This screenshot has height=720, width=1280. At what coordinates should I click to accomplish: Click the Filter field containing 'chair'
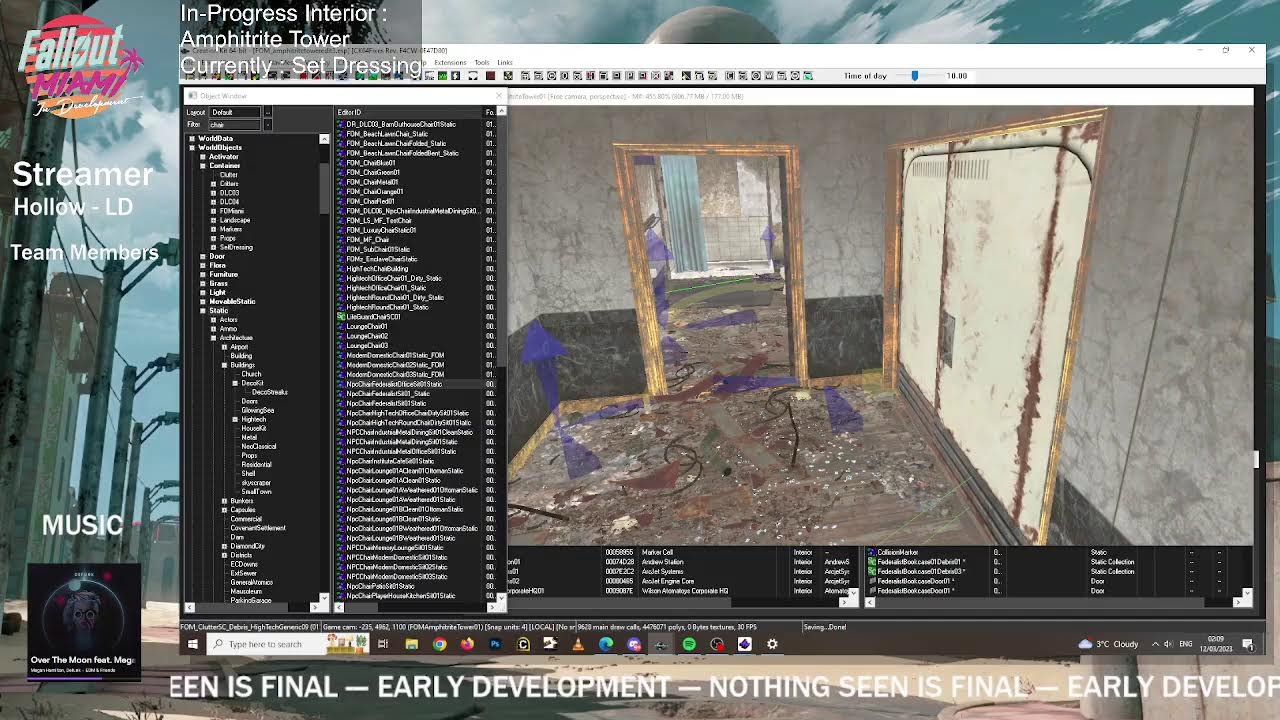click(x=234, y=125)
